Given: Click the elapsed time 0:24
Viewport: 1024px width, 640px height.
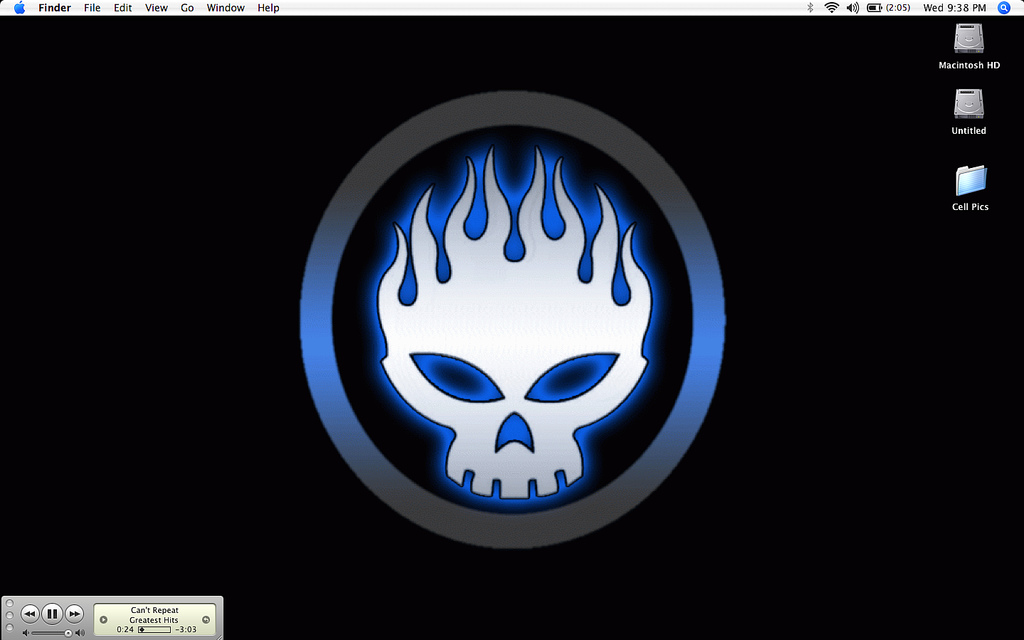Looking at the screenshot, I should click(x=125, y=630).
